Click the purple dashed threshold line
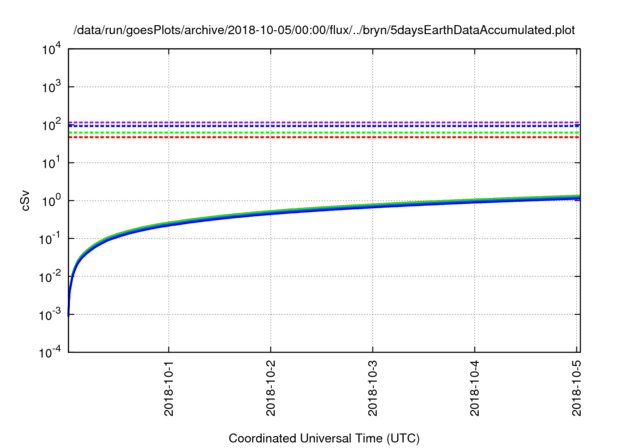The height and width of the screenshot is (448, 640). coord(324,122)
